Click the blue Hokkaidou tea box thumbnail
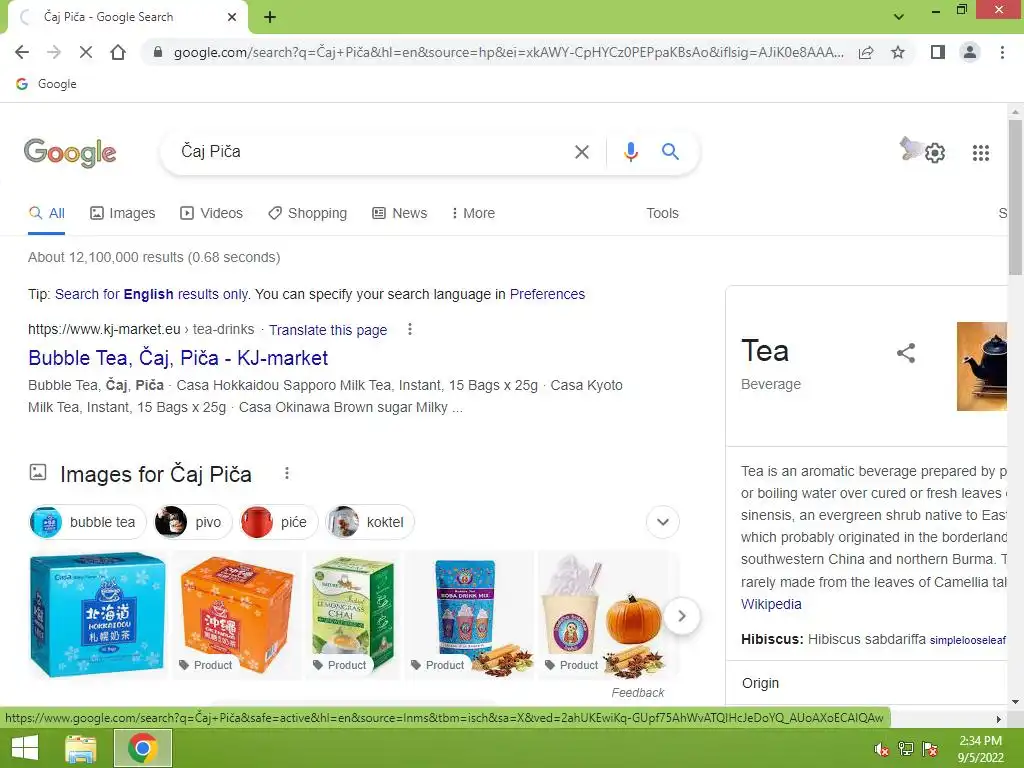1024x768 pixels. 98,615
